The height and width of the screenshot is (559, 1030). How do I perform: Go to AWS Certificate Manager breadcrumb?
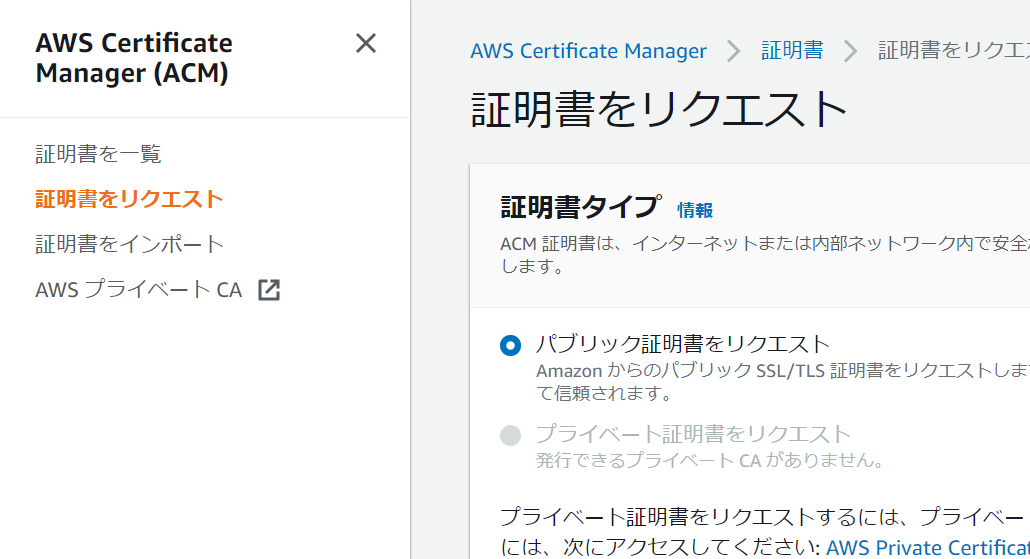(589, 51)
